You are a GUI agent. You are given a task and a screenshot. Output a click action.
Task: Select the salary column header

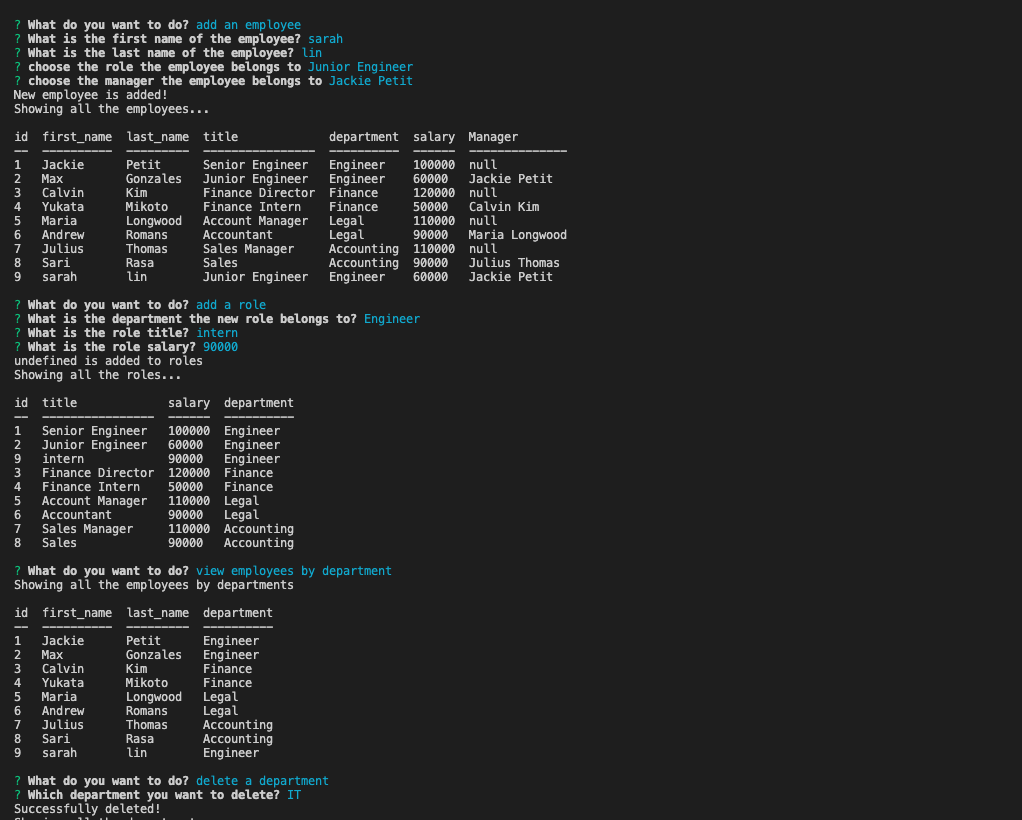point(433,136)
